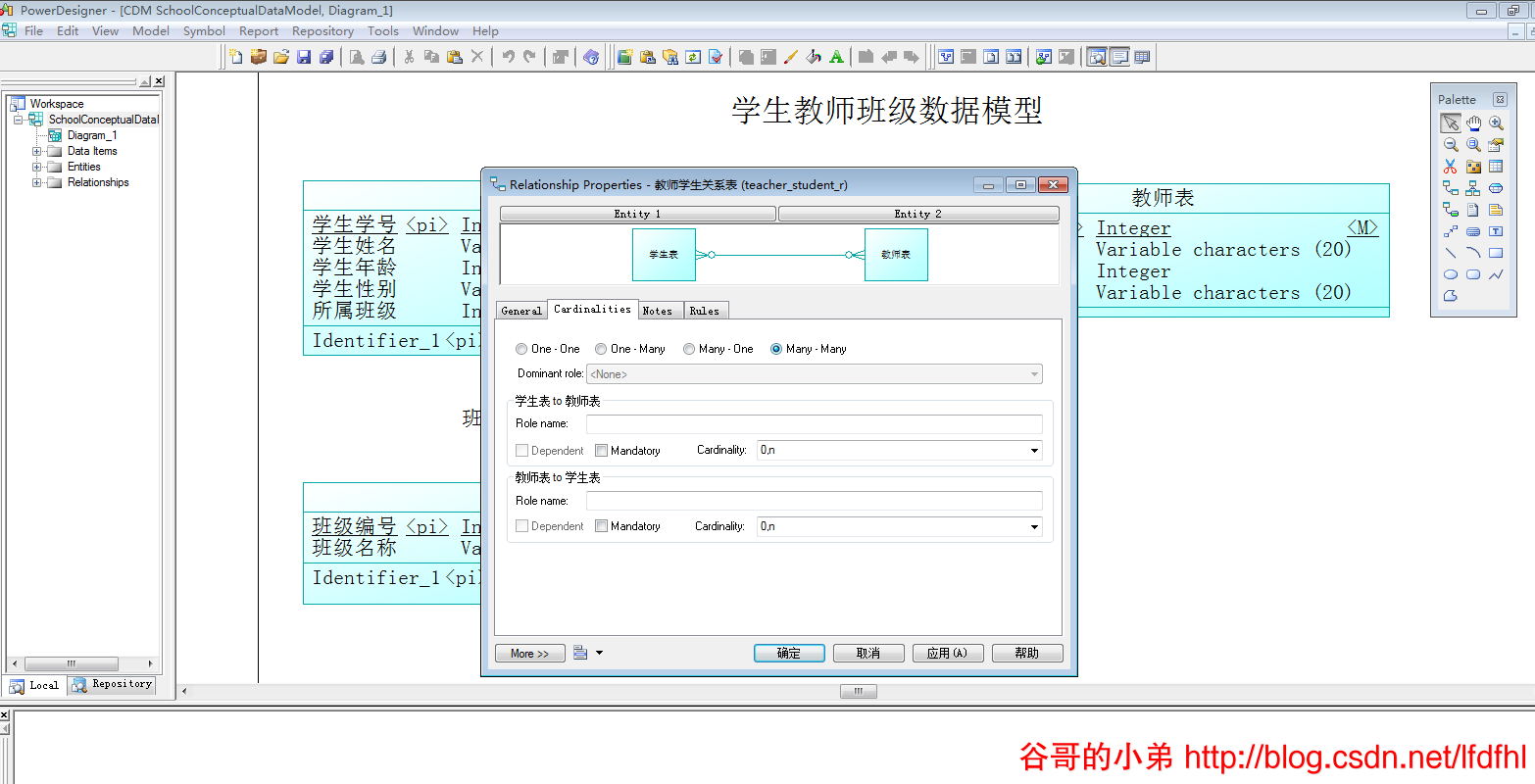Image resolution: width=1535 pixels, height=784 pixels.
Task: Select the Relationship tool in Palette
Action: (1451, 188)
